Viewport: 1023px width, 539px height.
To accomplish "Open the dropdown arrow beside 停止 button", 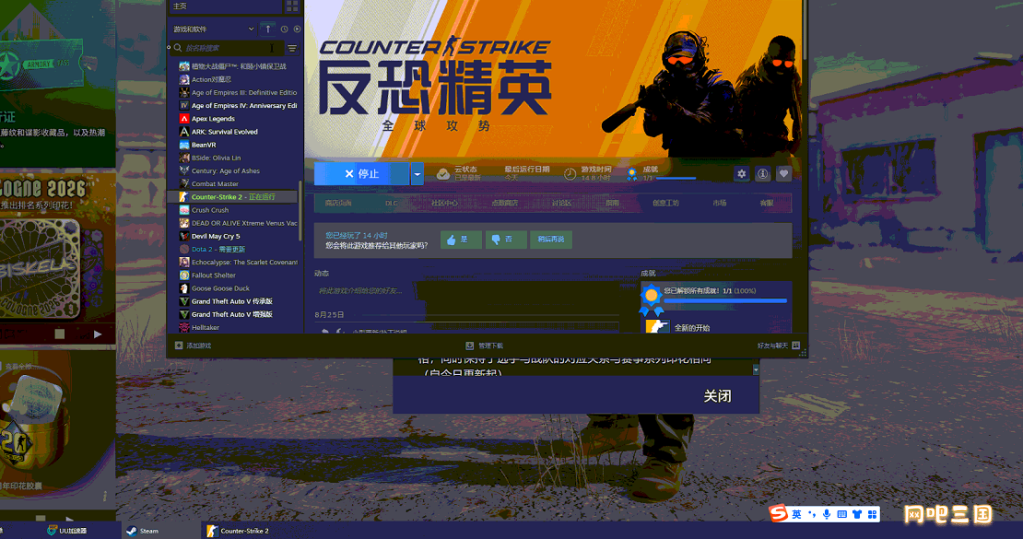I will click(x=417, y=174).
